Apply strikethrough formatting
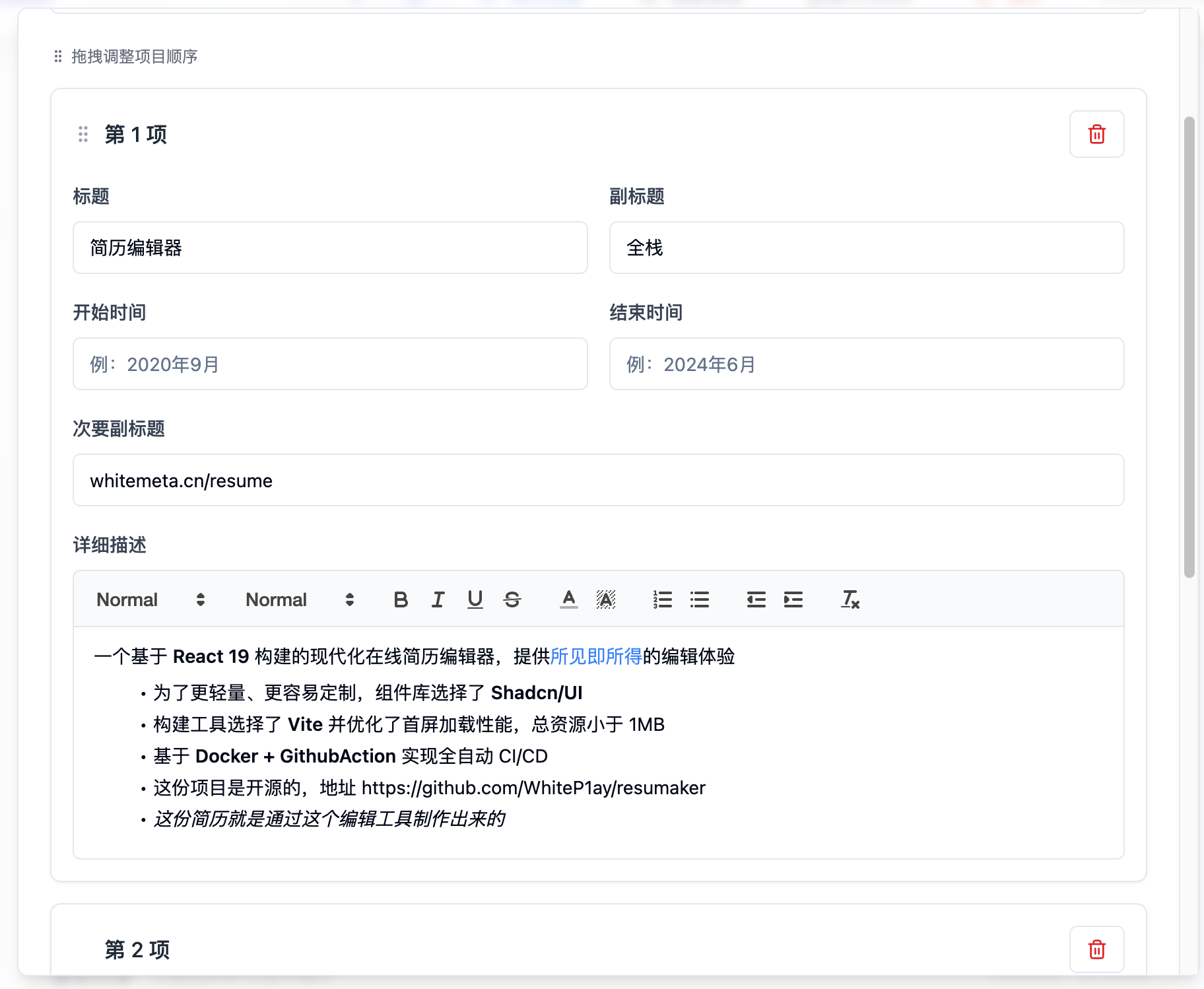 click(512, 599)
